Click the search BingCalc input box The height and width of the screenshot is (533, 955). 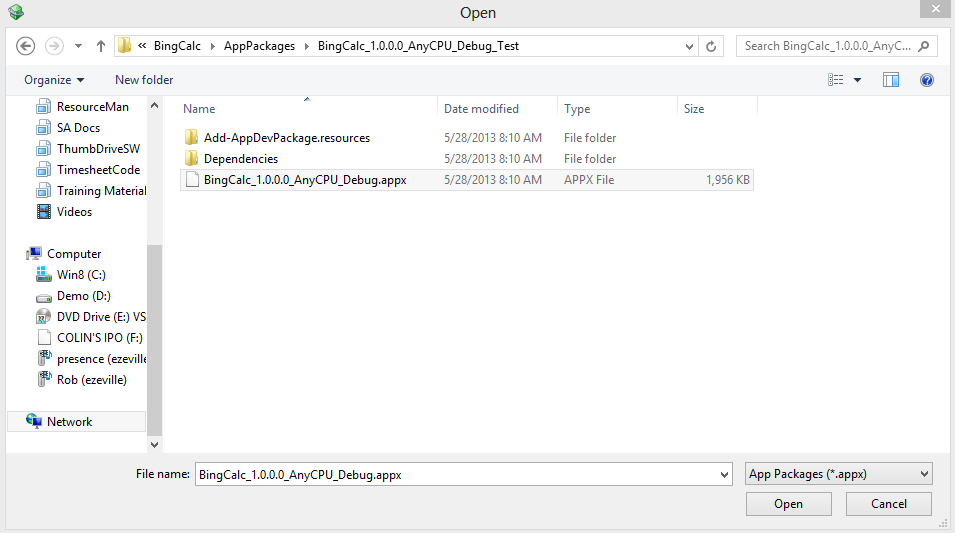[x=828, y=46]
